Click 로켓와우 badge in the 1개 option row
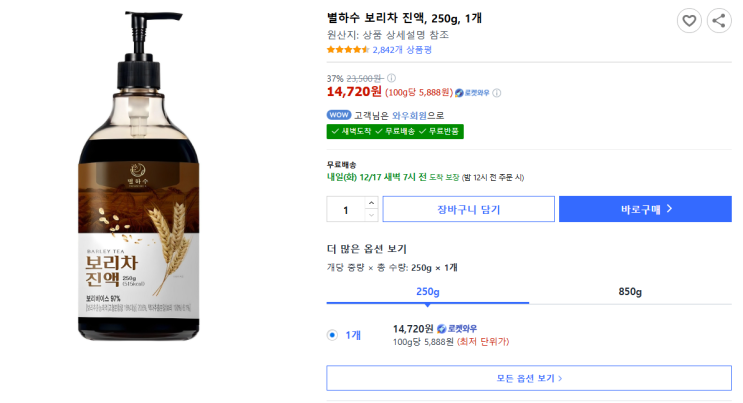Screen dimensions: 743x403 [x=457, y=328]
